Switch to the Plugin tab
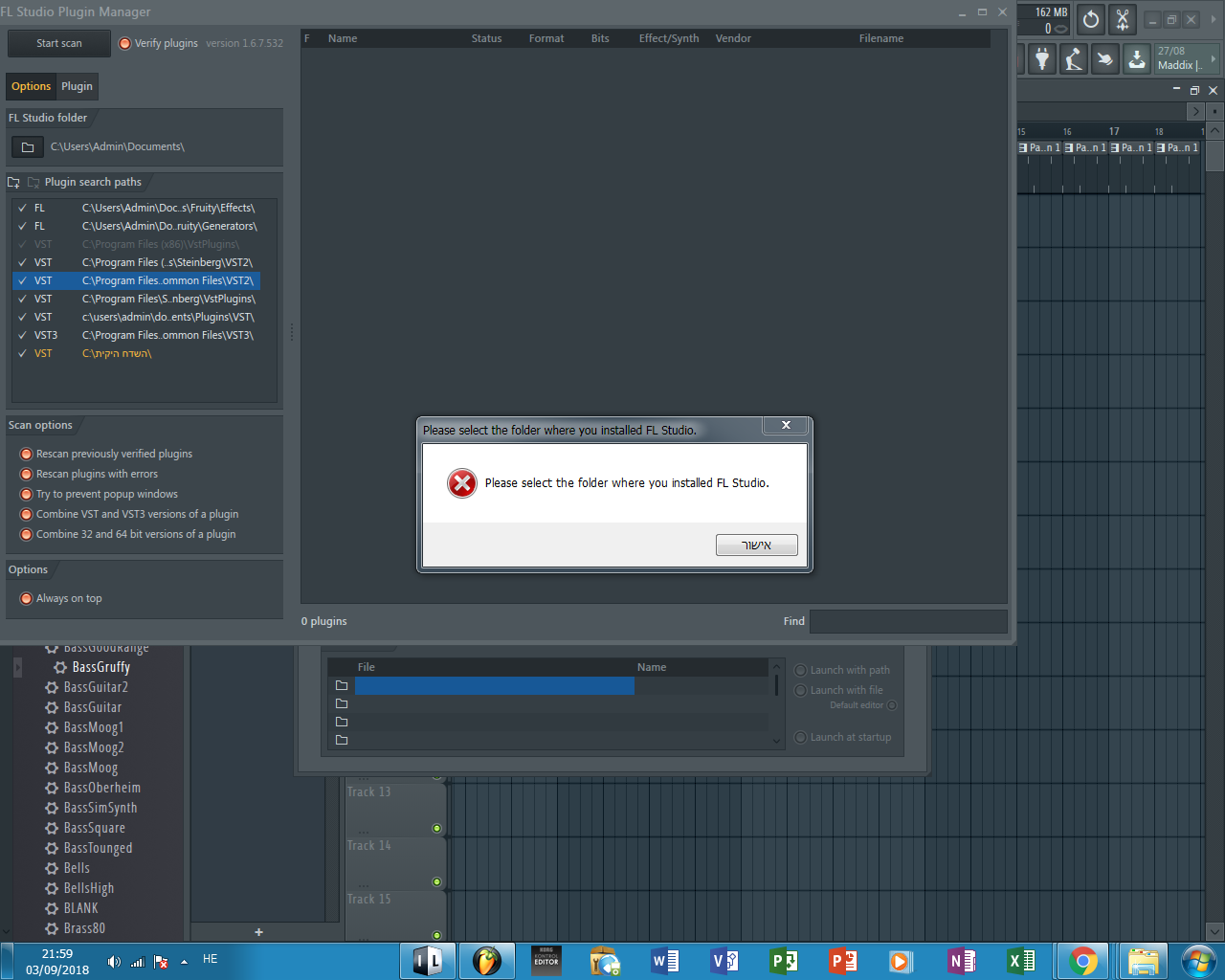 pyautogui.click(x=78, y=86)
